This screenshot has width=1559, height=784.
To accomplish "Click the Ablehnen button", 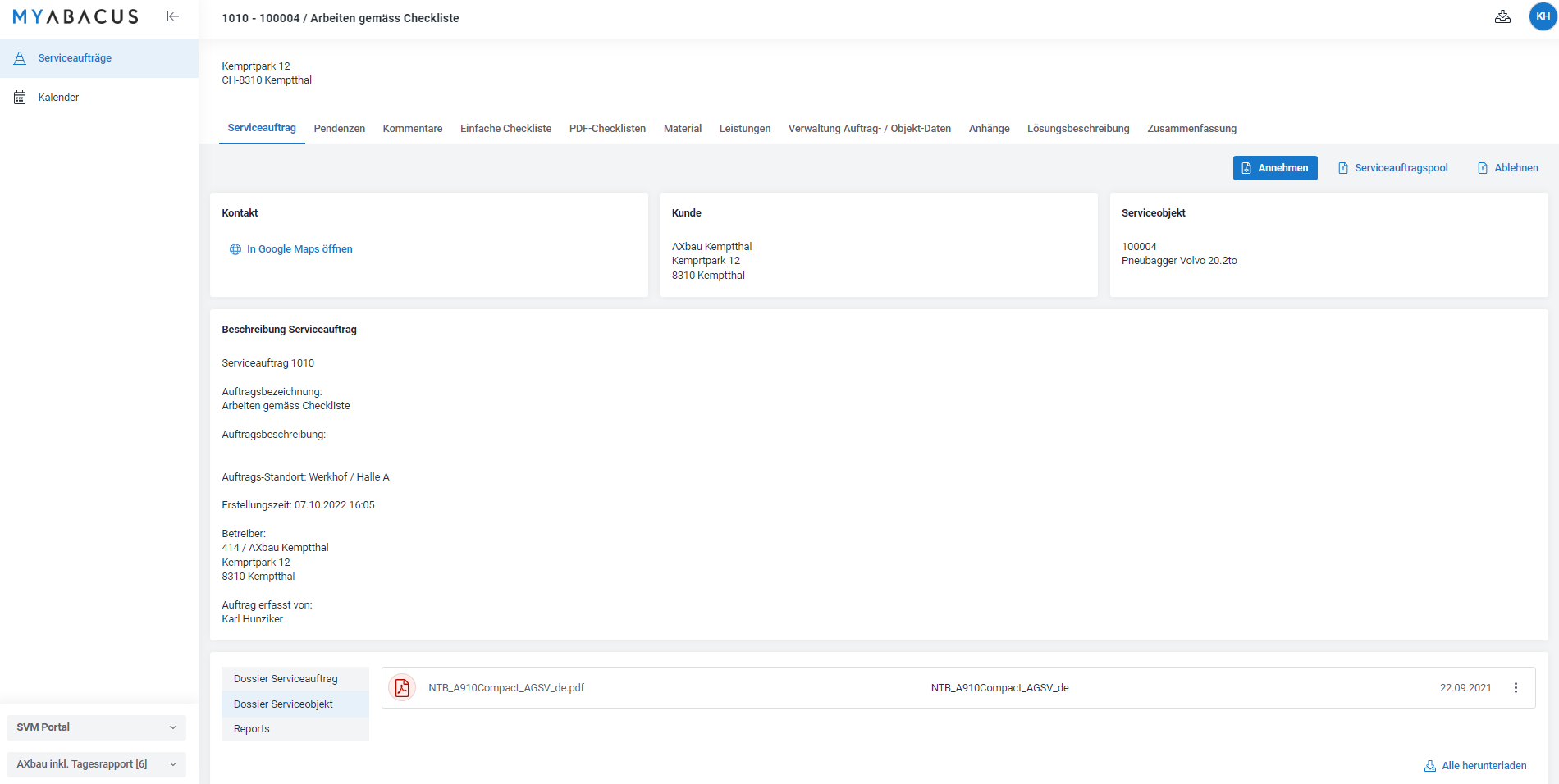I will click(1508, 168).
